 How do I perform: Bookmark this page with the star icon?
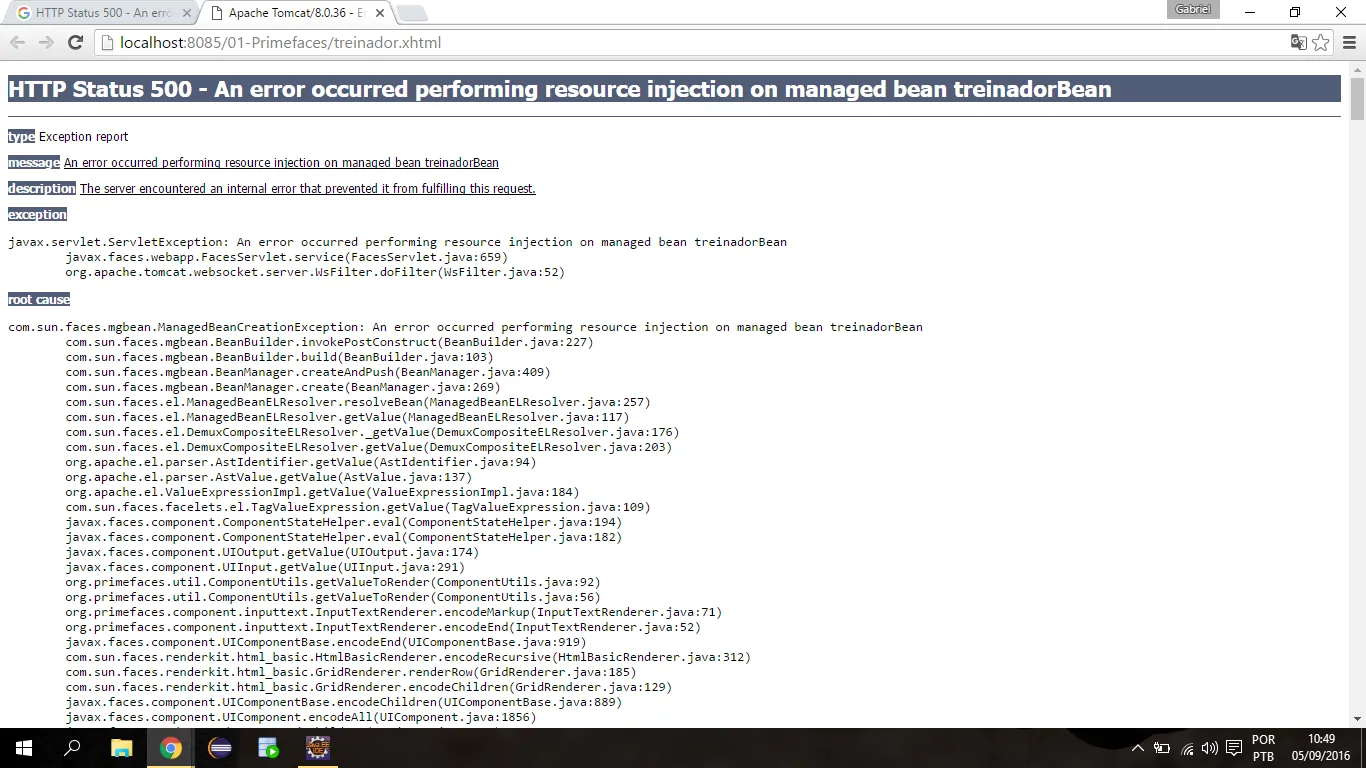pyautogui.click(x=1321, y=42)
